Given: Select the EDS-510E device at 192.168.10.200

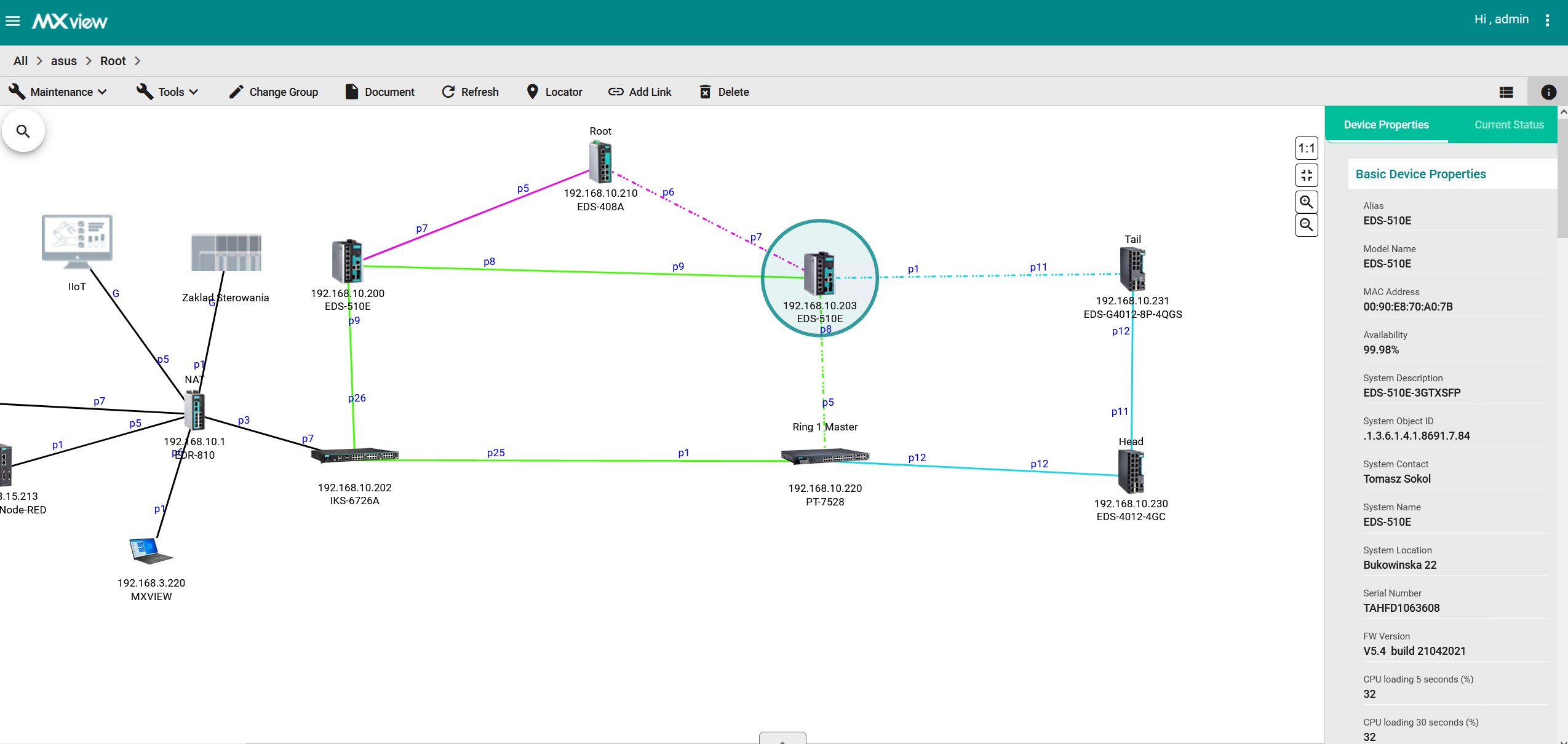Looking at the screenshot, I should tap(347, 261).
